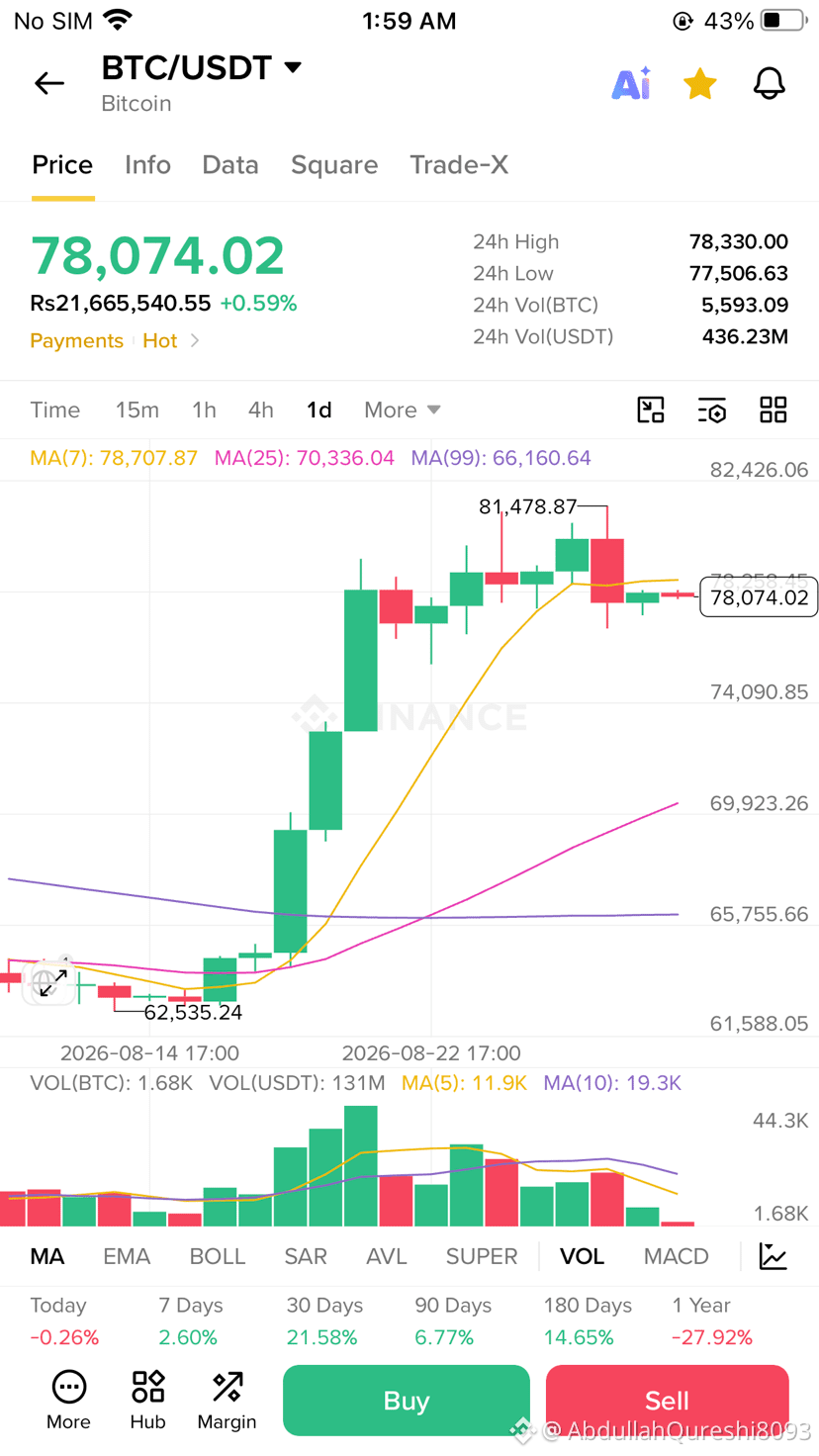
Task: Tap the 78,074.02 current price label on chart
Action: tap(759, 597)
